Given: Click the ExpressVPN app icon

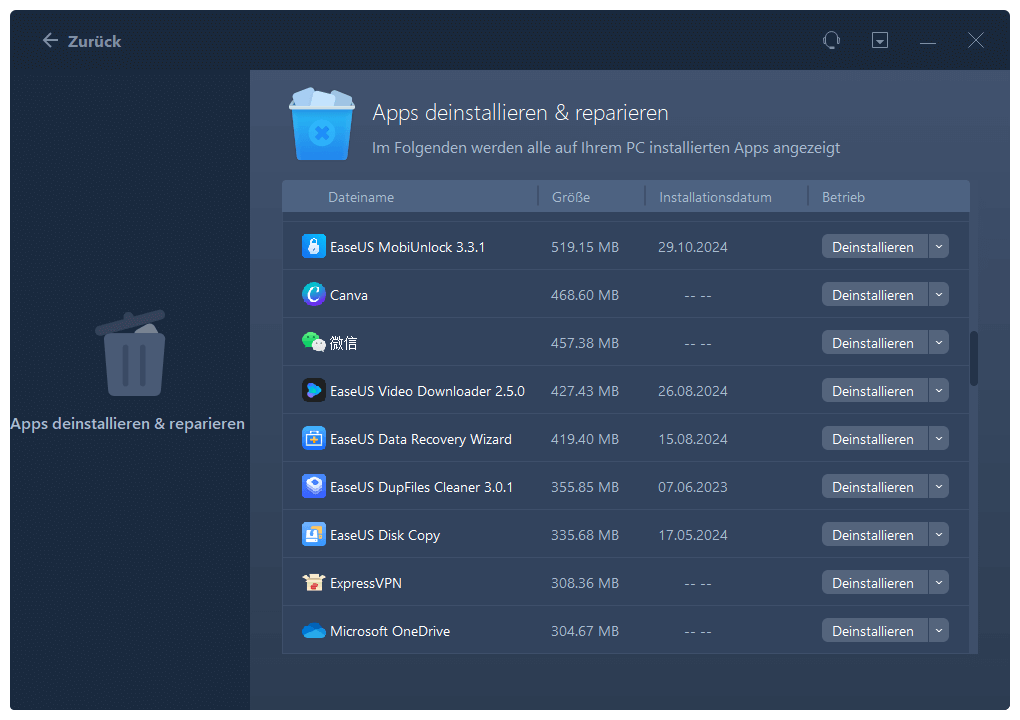Looking at the screenshot, I should (x=314, y=583).
